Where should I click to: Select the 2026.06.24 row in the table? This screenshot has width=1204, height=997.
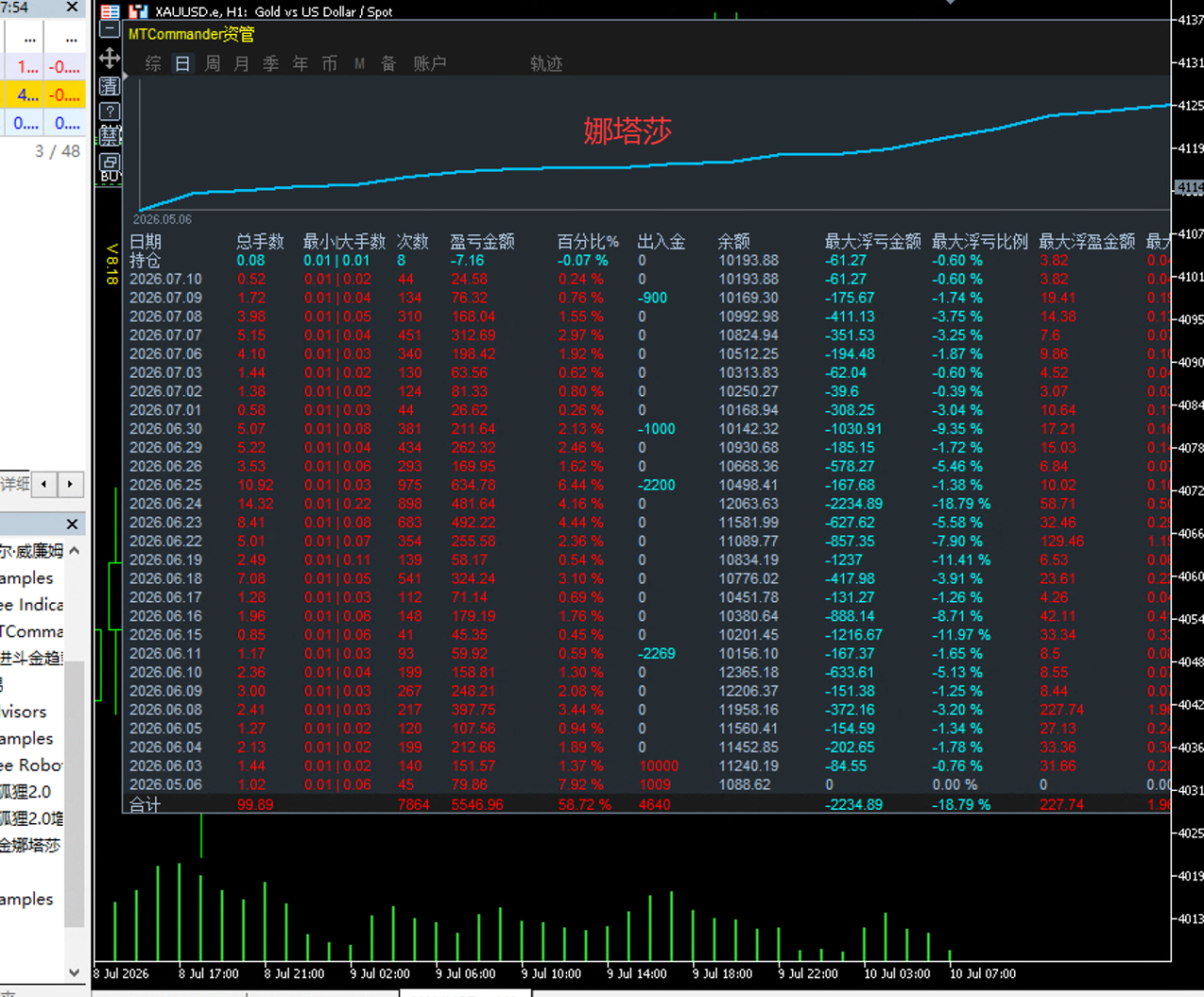pyautogui.click(x=649, y=503)
